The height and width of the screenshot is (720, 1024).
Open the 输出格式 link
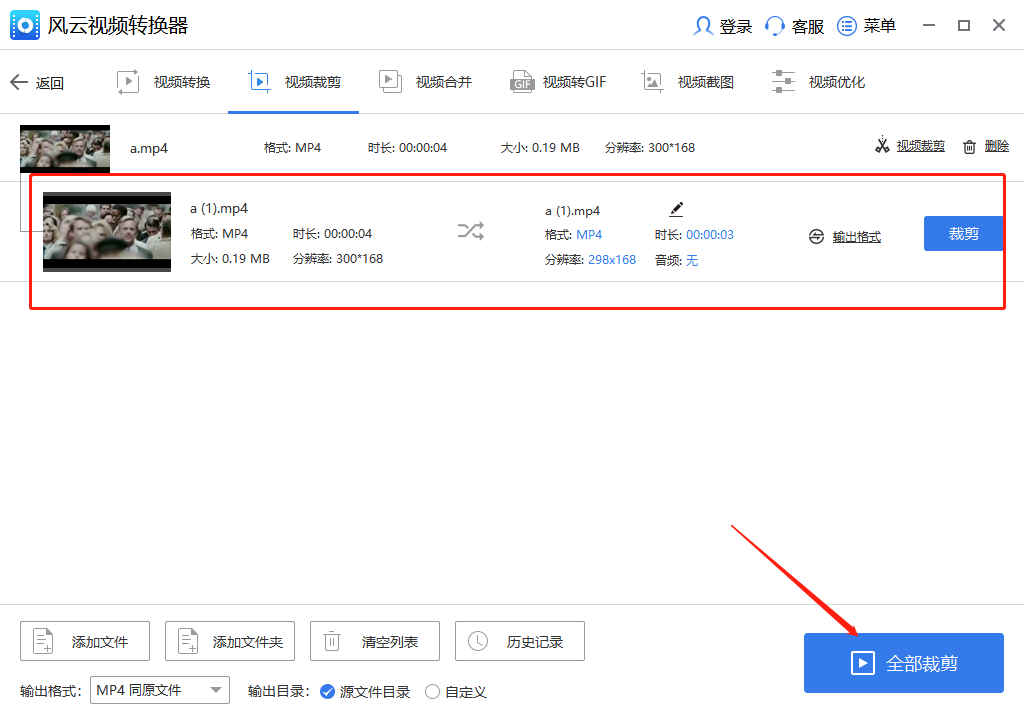pyautogui.click(x=857, y=237)
